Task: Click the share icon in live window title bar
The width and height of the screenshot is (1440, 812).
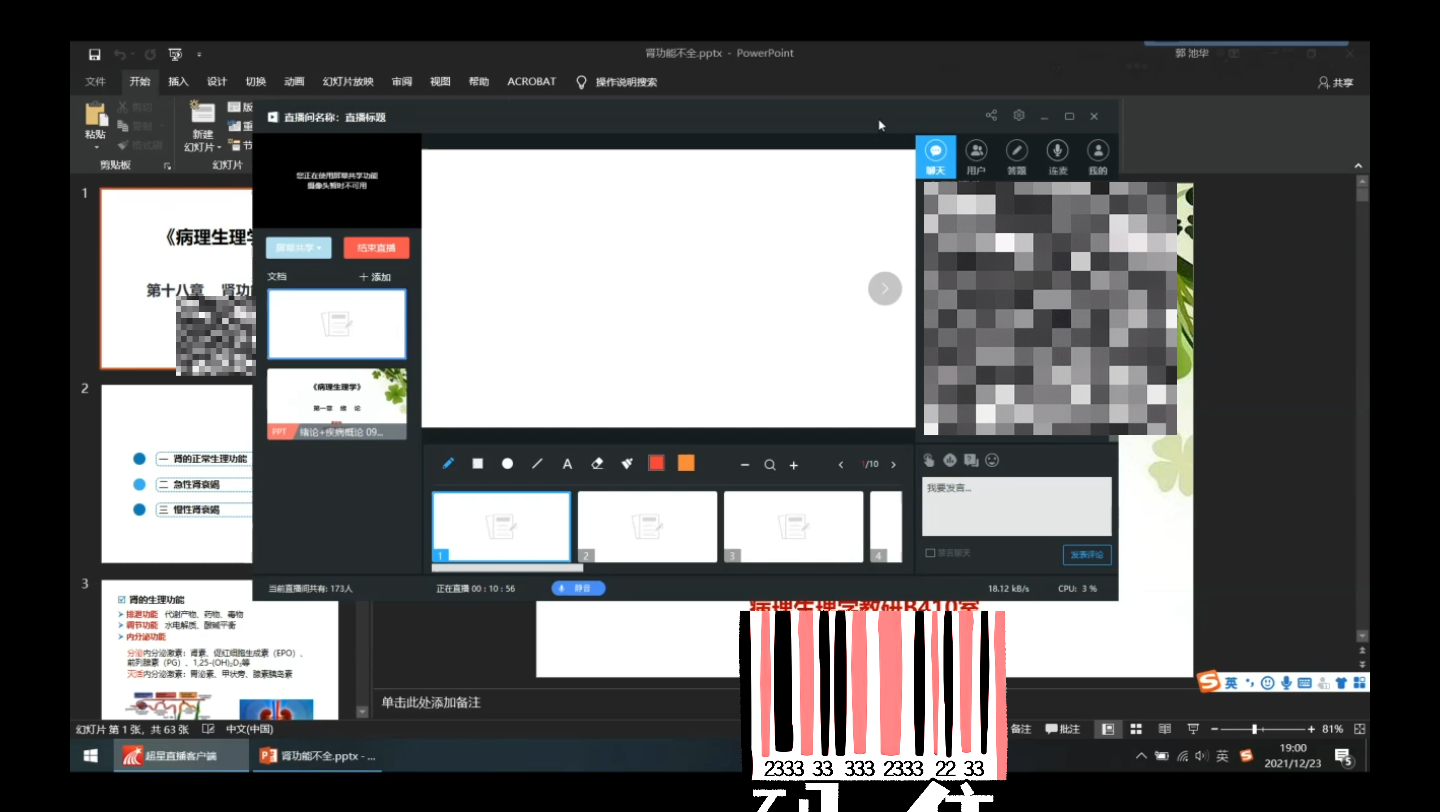Action: coord(991,116)
